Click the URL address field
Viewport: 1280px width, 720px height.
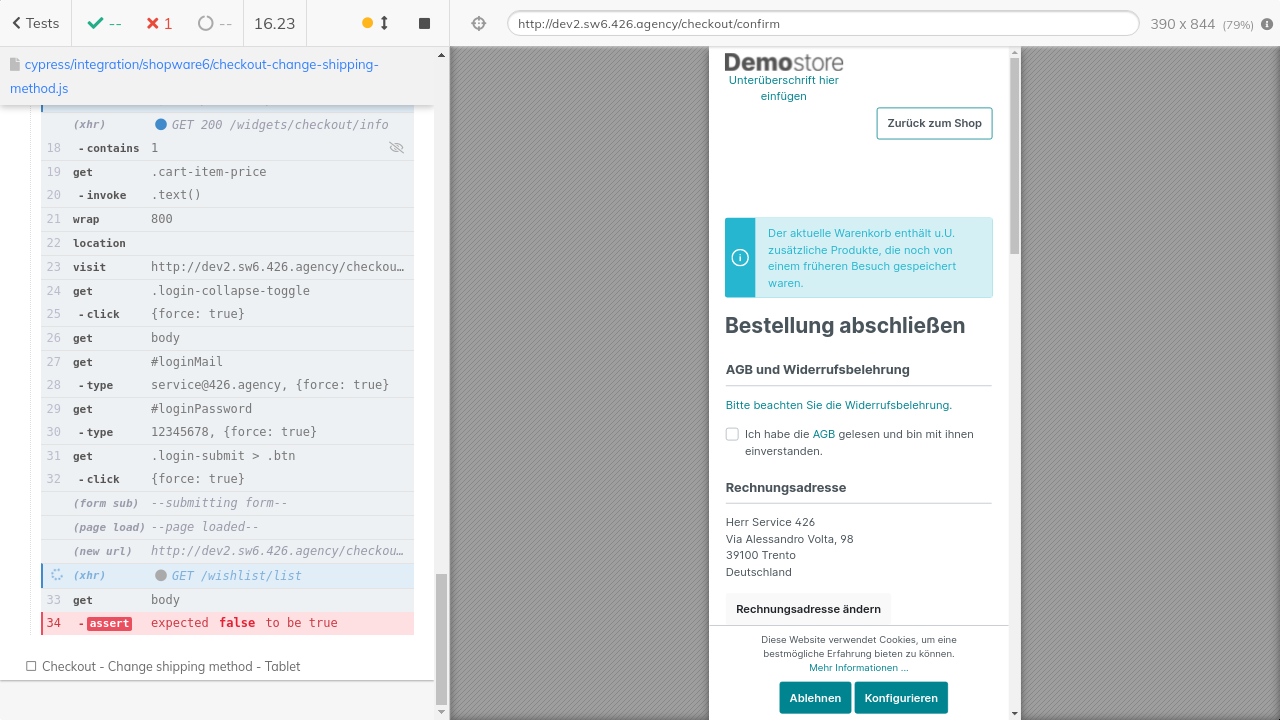[822, 24]
